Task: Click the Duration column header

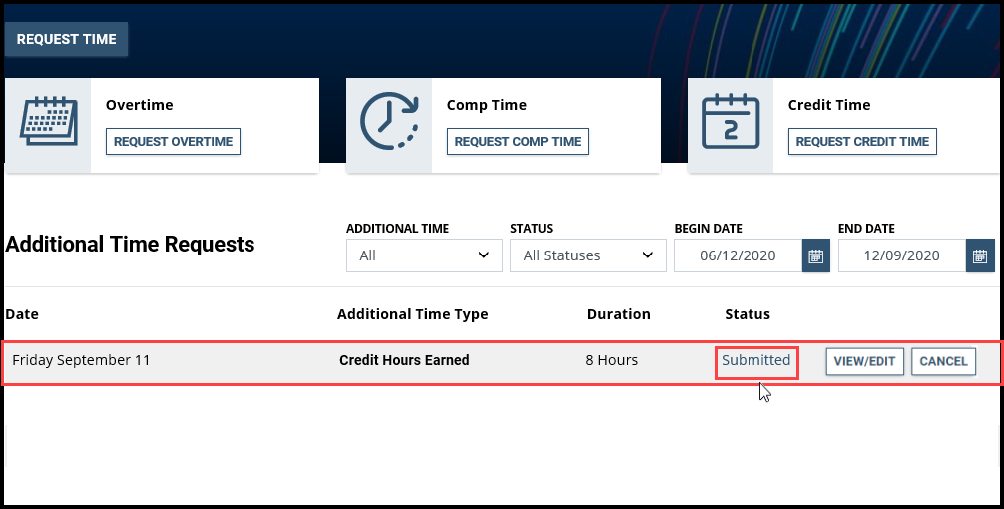Action: tap(619, 314)
